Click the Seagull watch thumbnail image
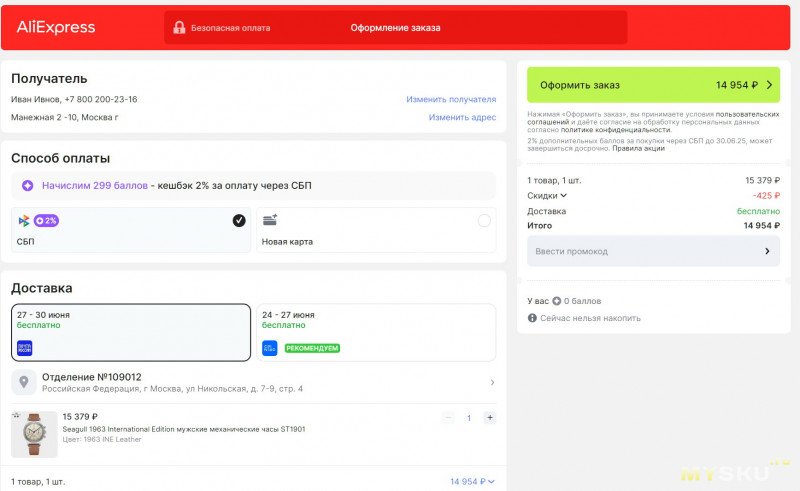Screen dimensions: 800x491 [x=34, y=434]
